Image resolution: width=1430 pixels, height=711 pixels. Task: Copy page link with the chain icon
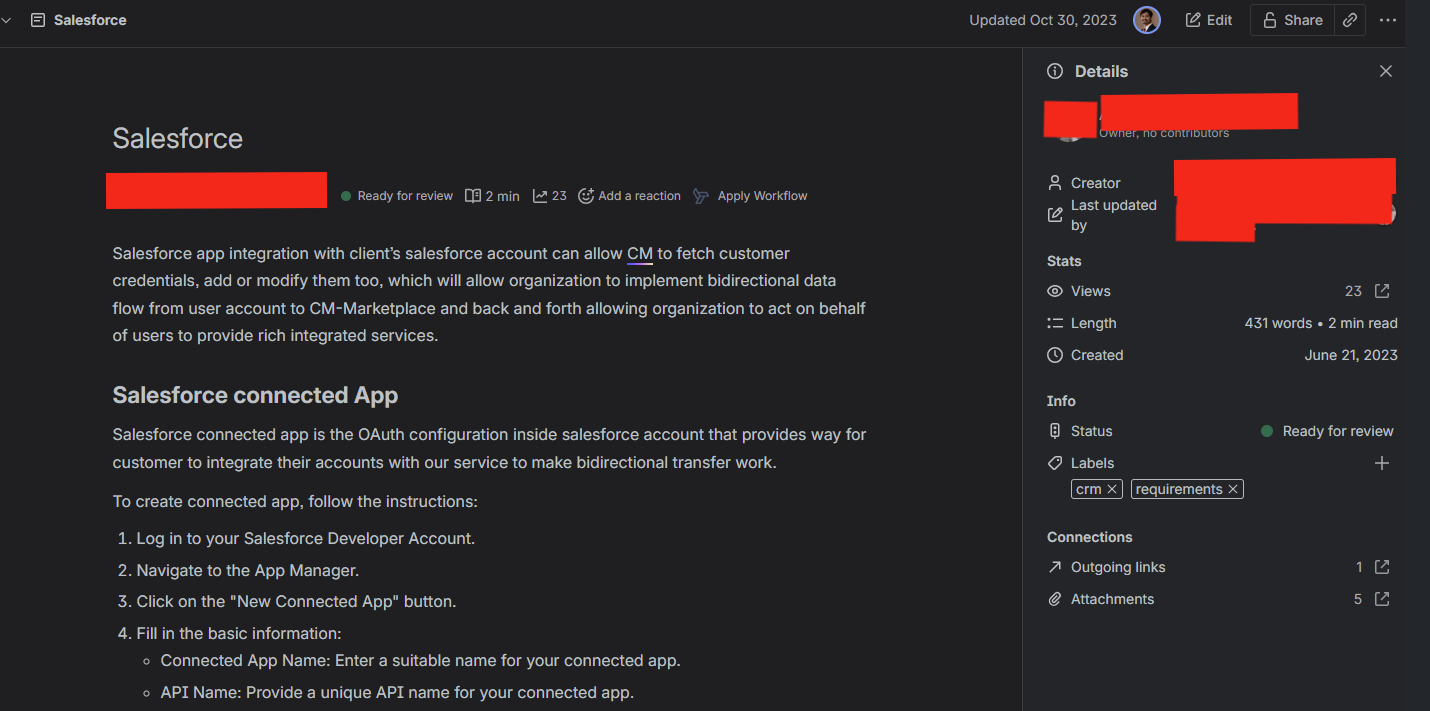tap(1350, 20)
